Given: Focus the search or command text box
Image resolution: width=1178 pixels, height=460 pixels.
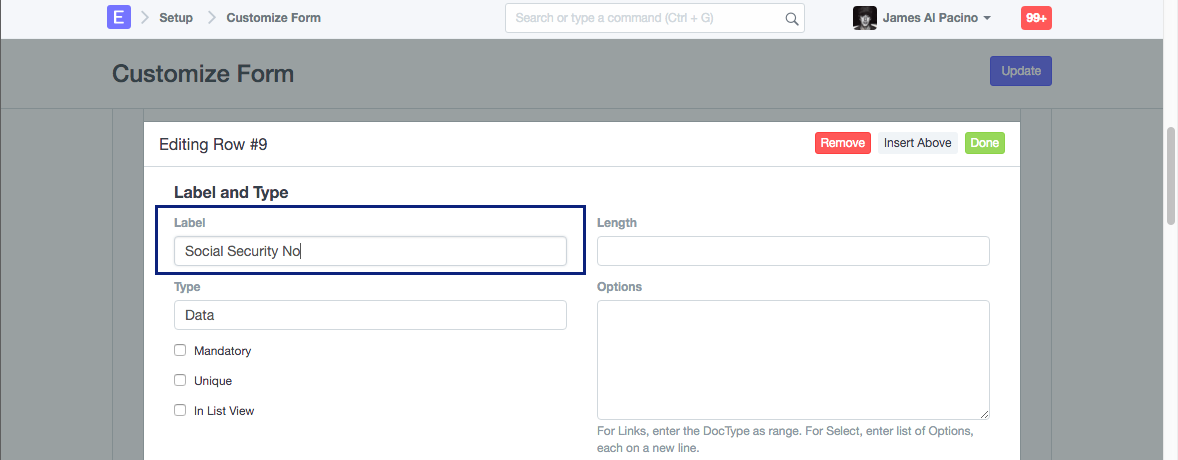Looking at the screenshot, I should pyautogui.click(x=645, y=18).
